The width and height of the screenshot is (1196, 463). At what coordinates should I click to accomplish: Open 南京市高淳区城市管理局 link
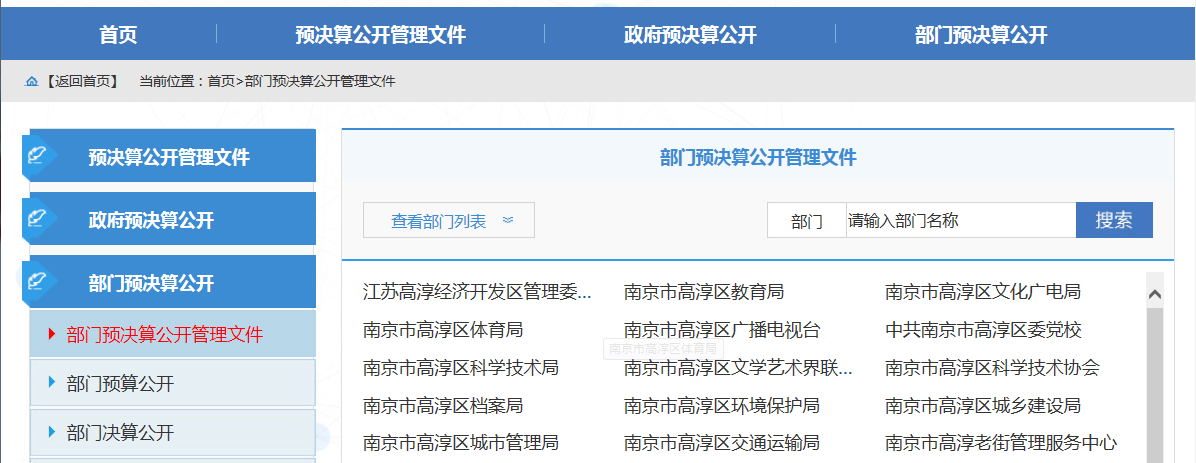click(461, 442)
